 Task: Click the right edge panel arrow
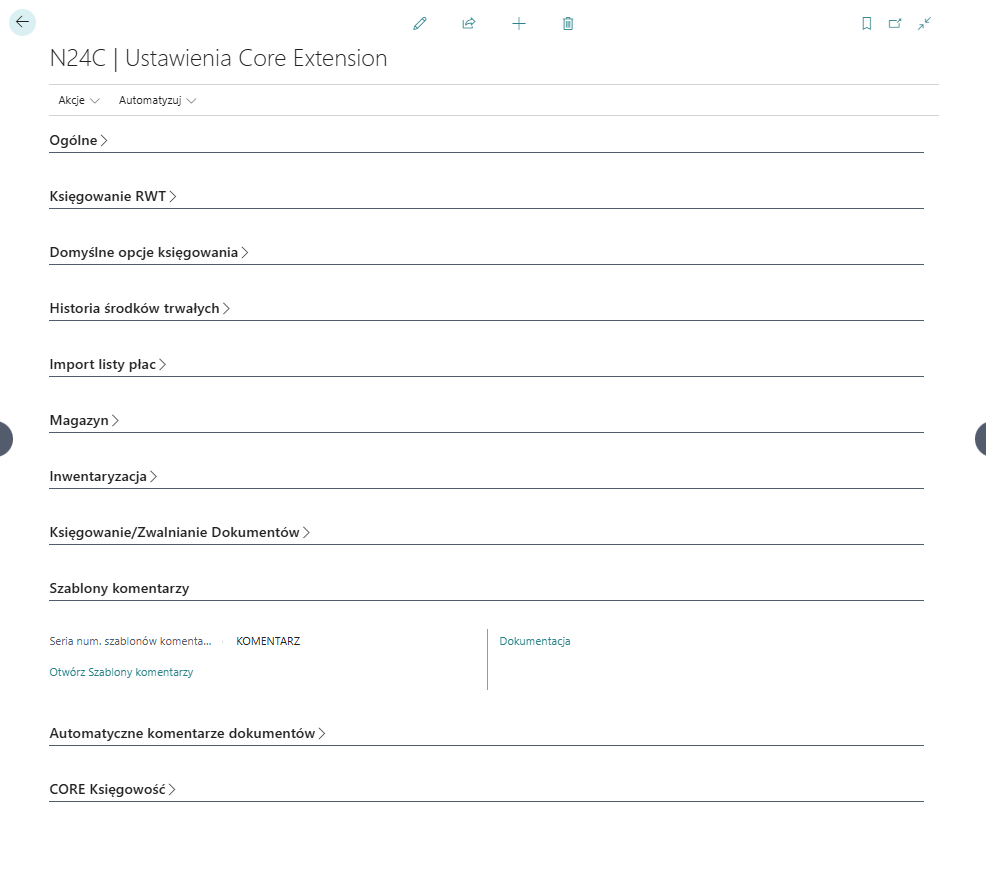point(981,438)
